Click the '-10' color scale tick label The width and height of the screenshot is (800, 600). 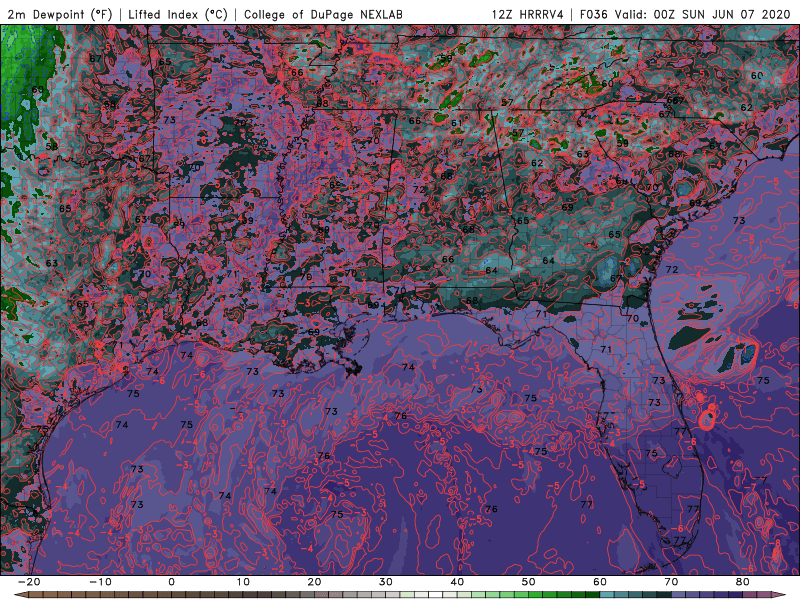pos(100,582)
